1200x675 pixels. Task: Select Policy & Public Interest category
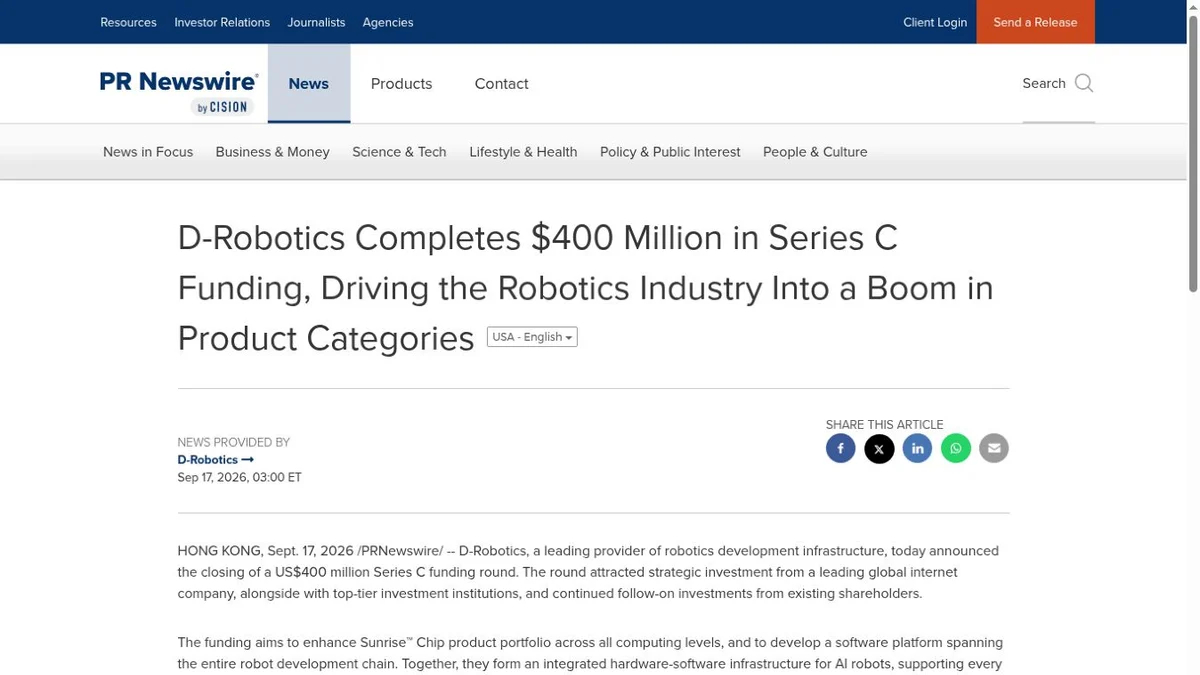tap(670, 152)
